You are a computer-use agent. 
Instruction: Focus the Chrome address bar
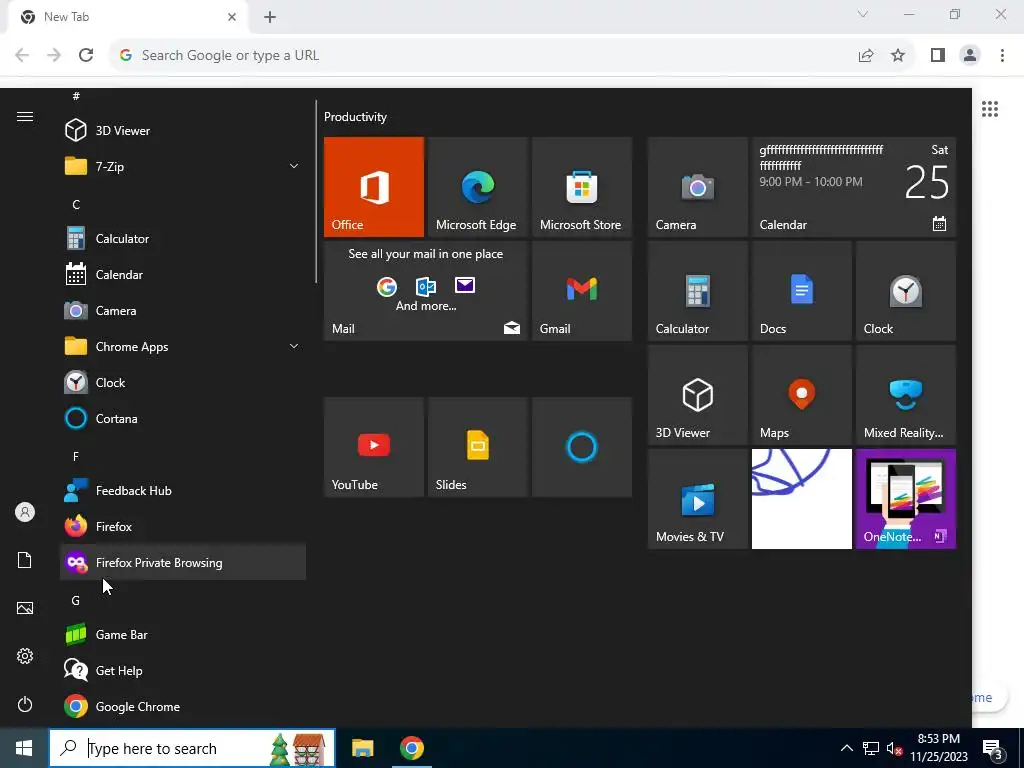pyautogui.click(x=483, y=56)
